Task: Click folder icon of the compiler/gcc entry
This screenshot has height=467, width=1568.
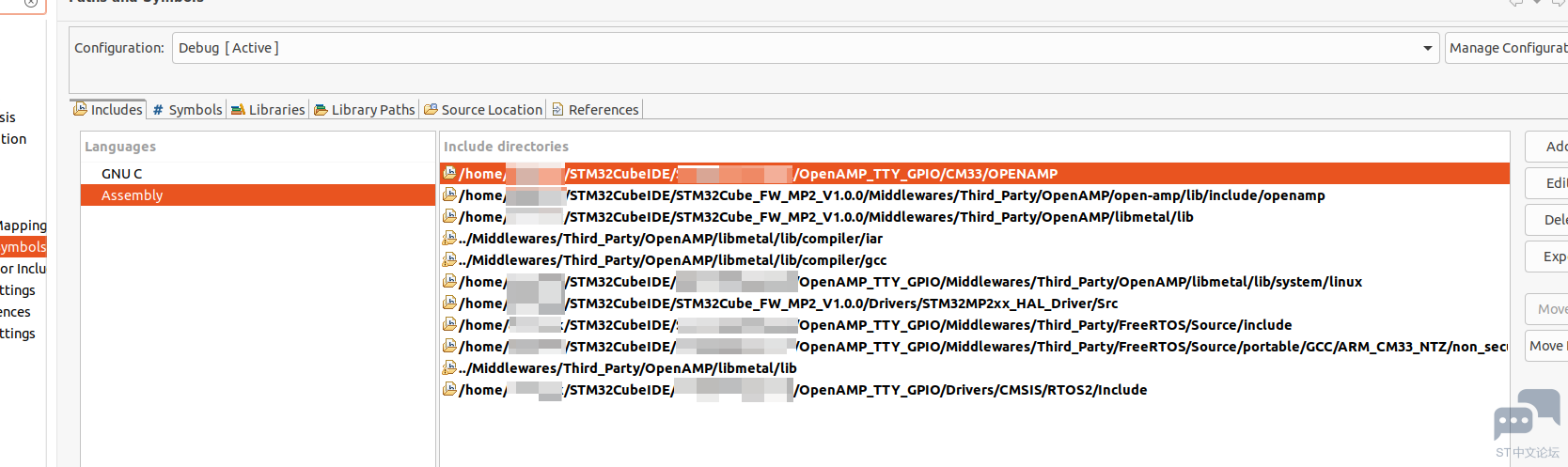Action: (x=450, y=259)
